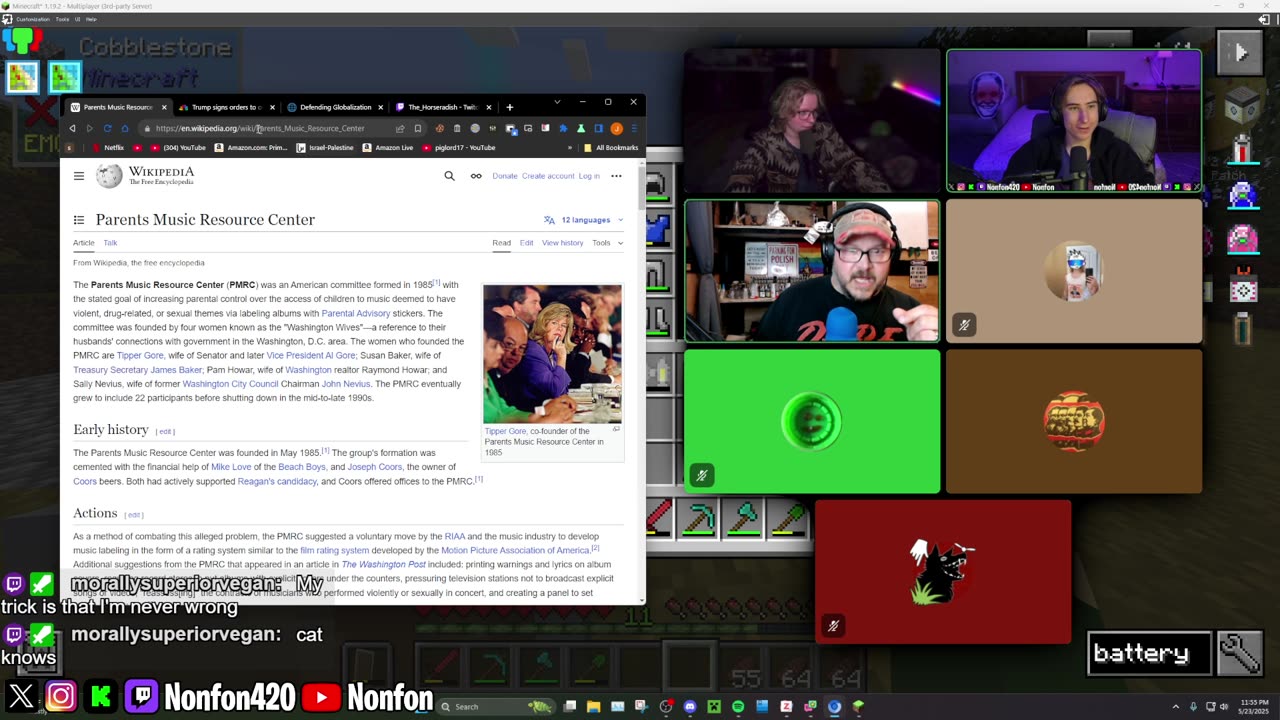Click the Wikipedia search magnifier icon

point(449,176)
